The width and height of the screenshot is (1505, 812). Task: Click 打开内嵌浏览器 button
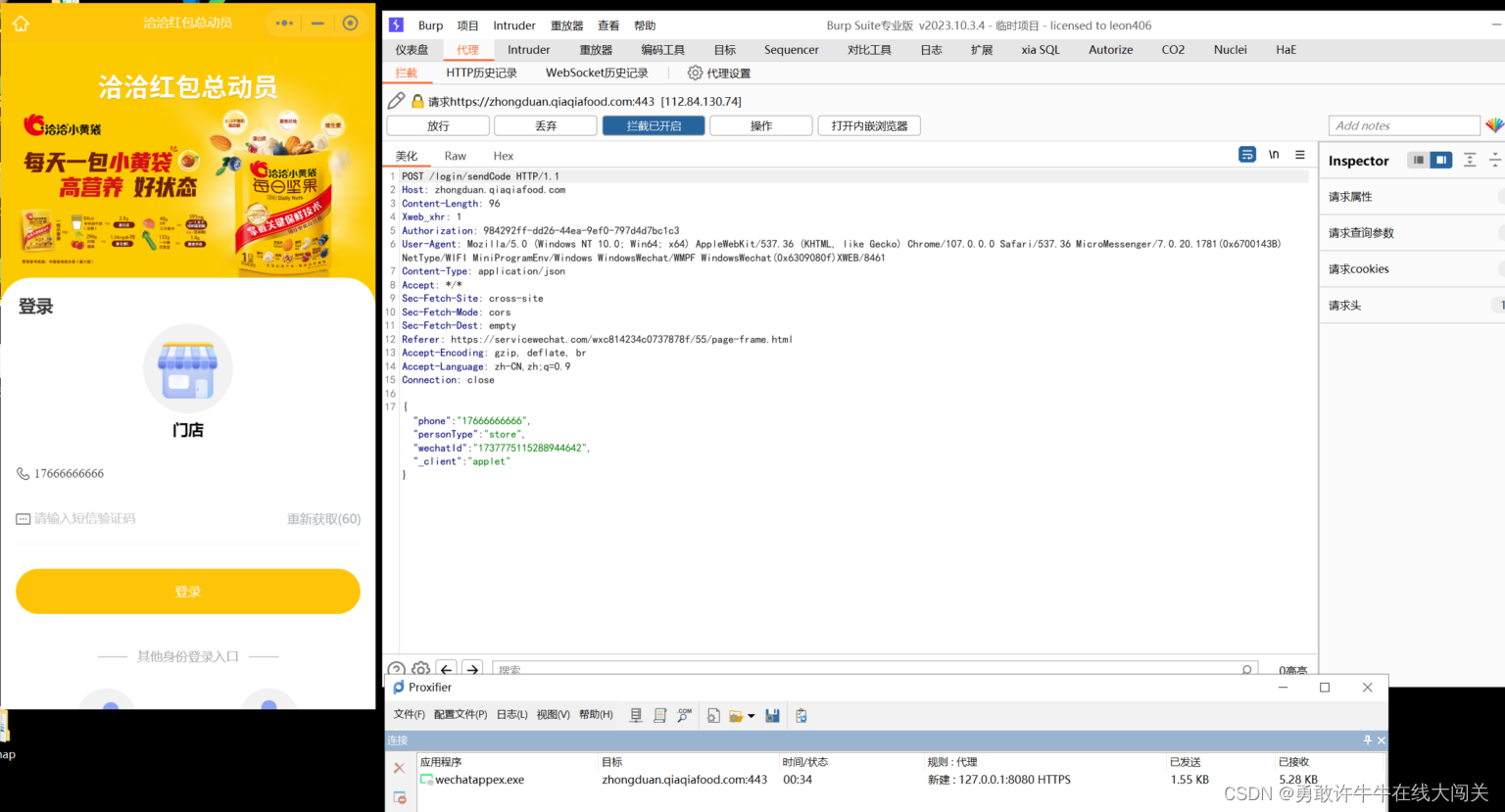(x=869, y=125)
